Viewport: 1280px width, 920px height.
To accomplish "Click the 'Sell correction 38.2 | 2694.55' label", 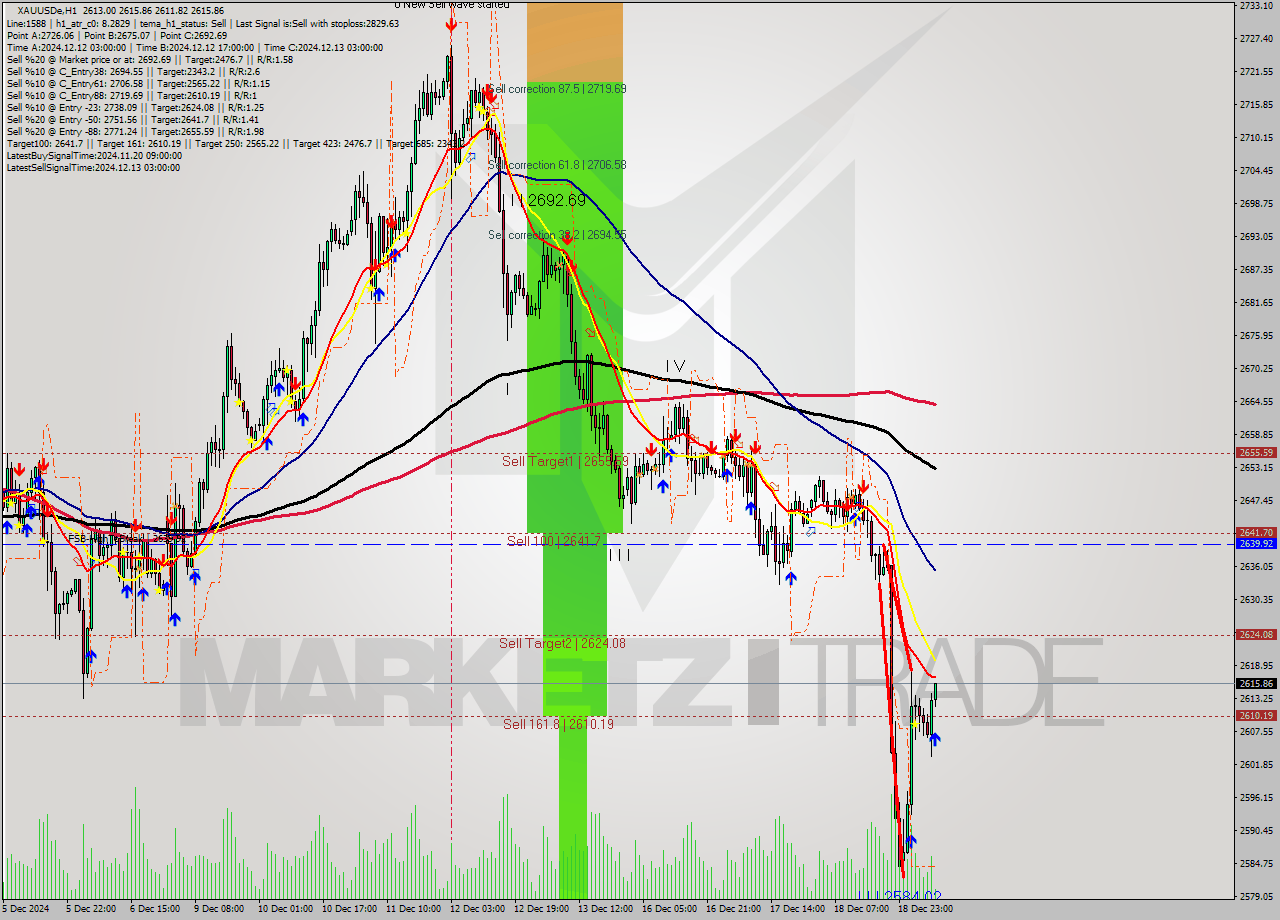I will pos(557,235).
